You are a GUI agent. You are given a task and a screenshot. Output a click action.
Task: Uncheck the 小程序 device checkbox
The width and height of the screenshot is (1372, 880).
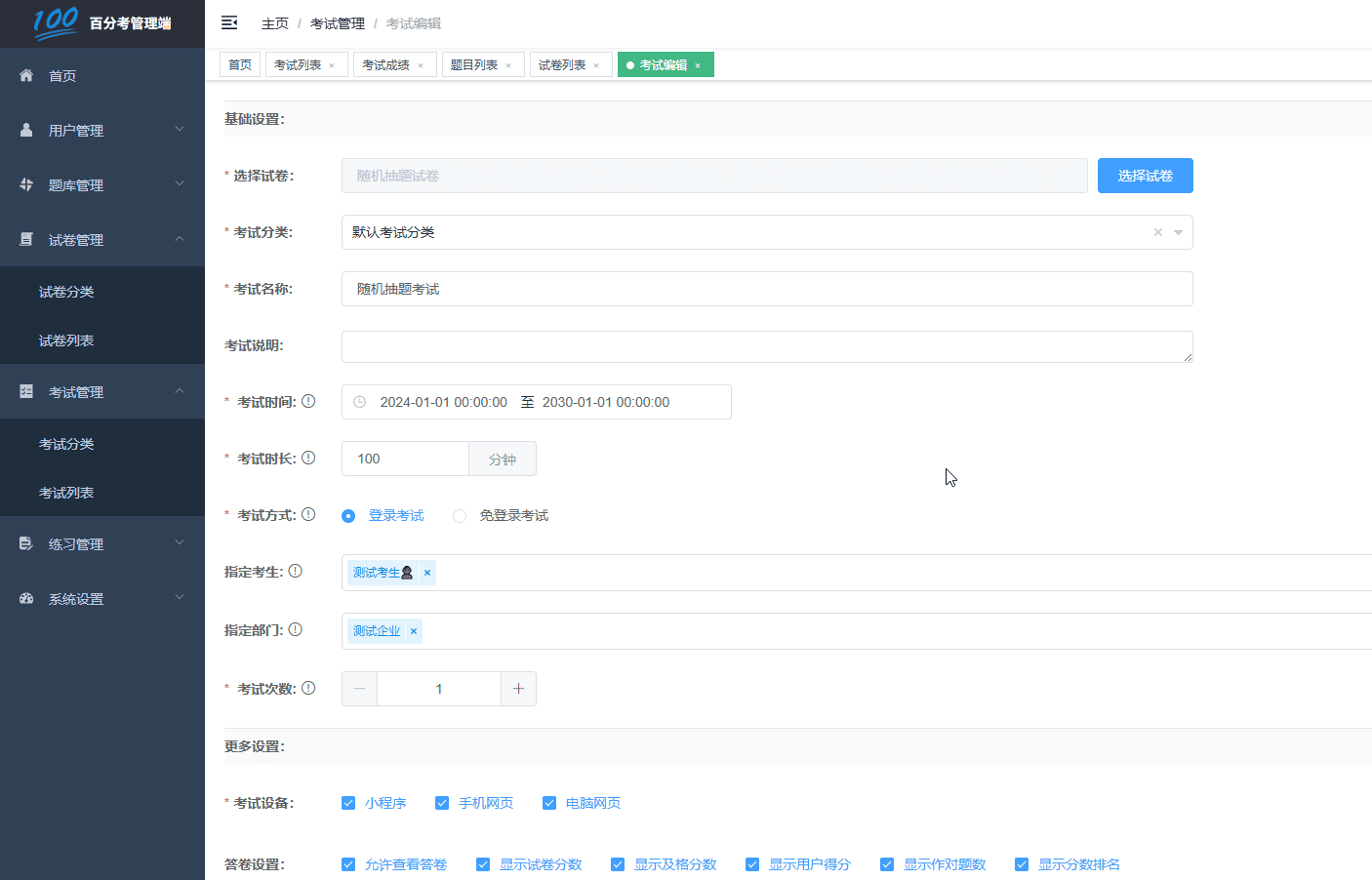[348, 803]
